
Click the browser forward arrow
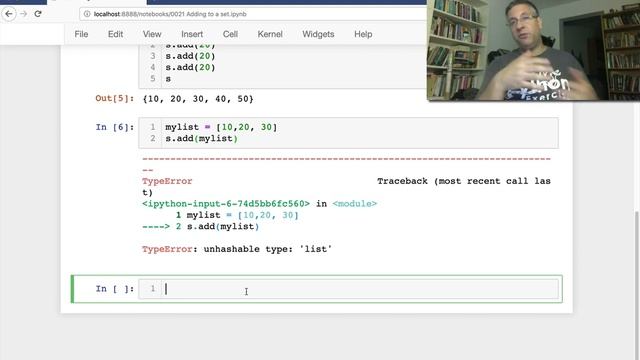(x=24, y=14)
